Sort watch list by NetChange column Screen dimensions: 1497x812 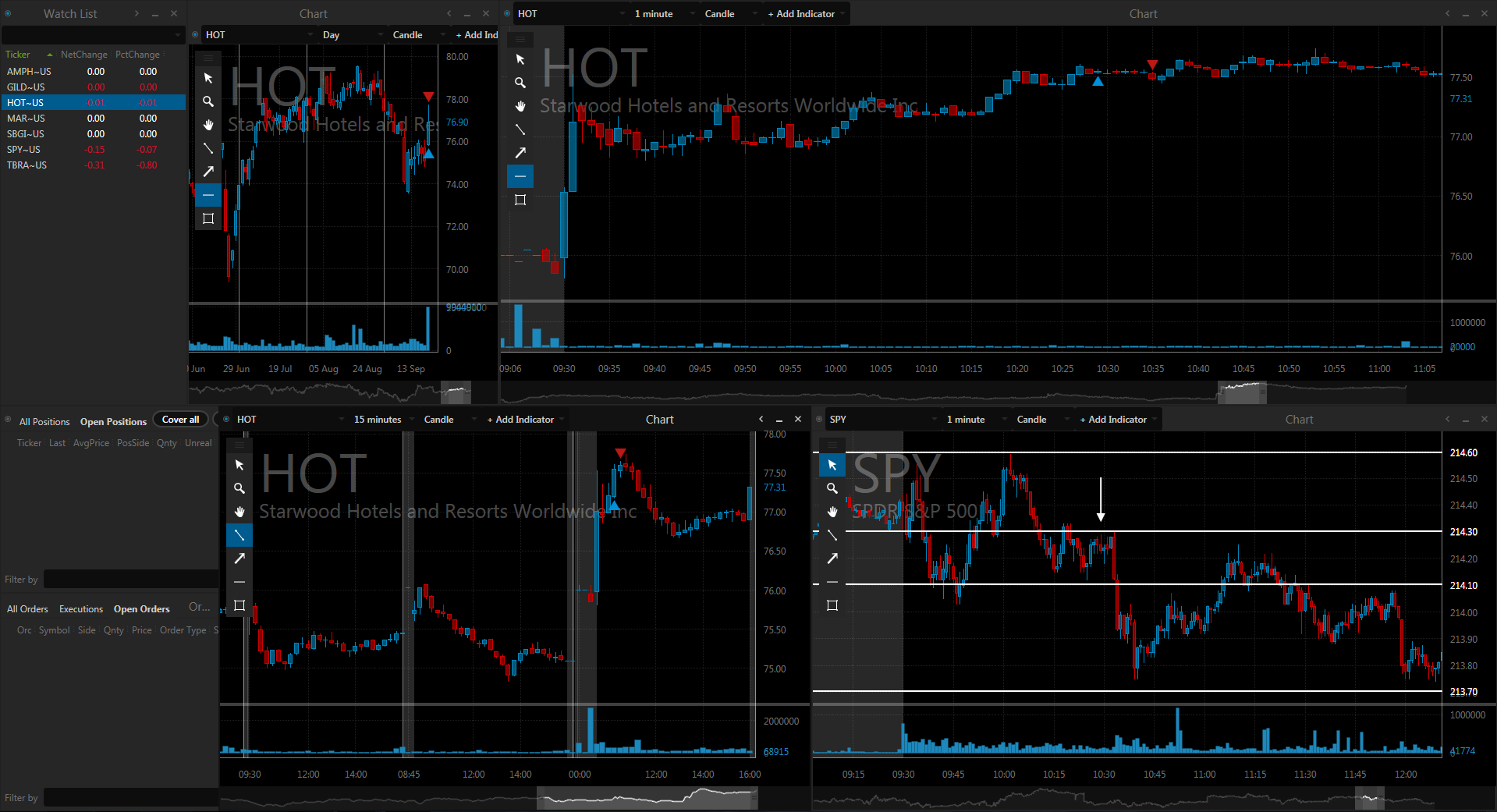pos(84,55)
